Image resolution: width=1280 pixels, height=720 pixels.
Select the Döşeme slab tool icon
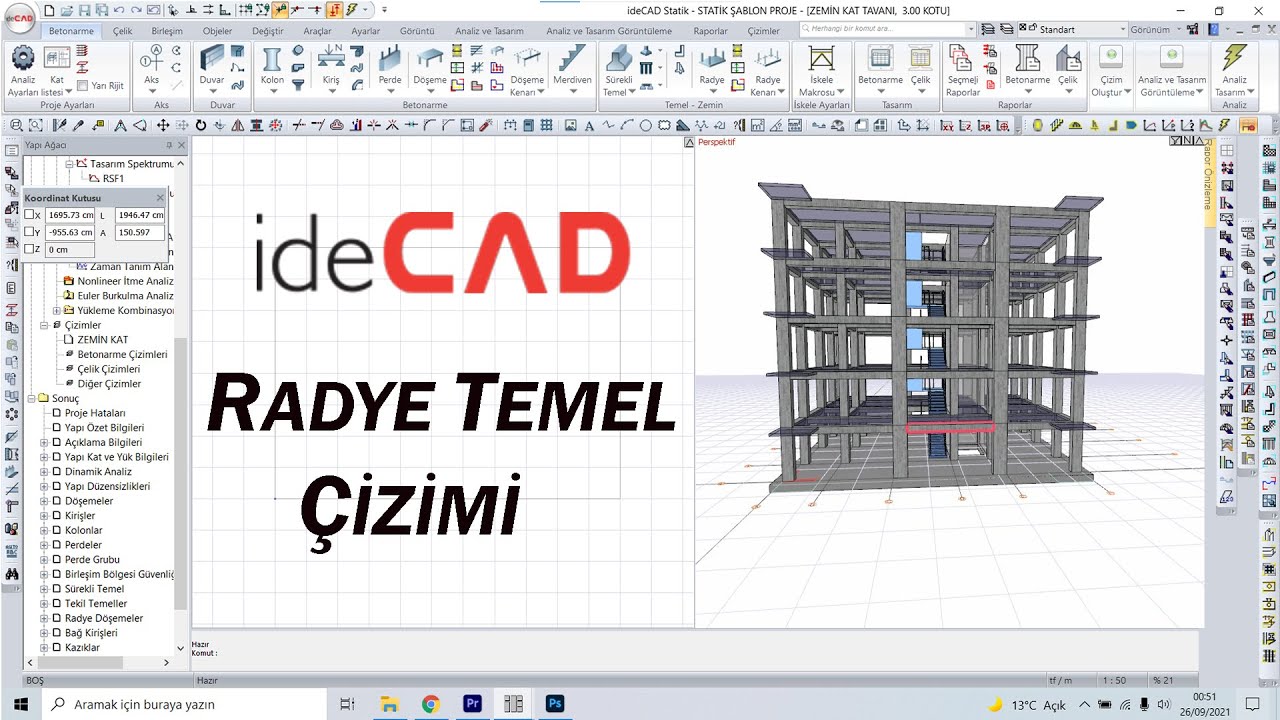430,58
